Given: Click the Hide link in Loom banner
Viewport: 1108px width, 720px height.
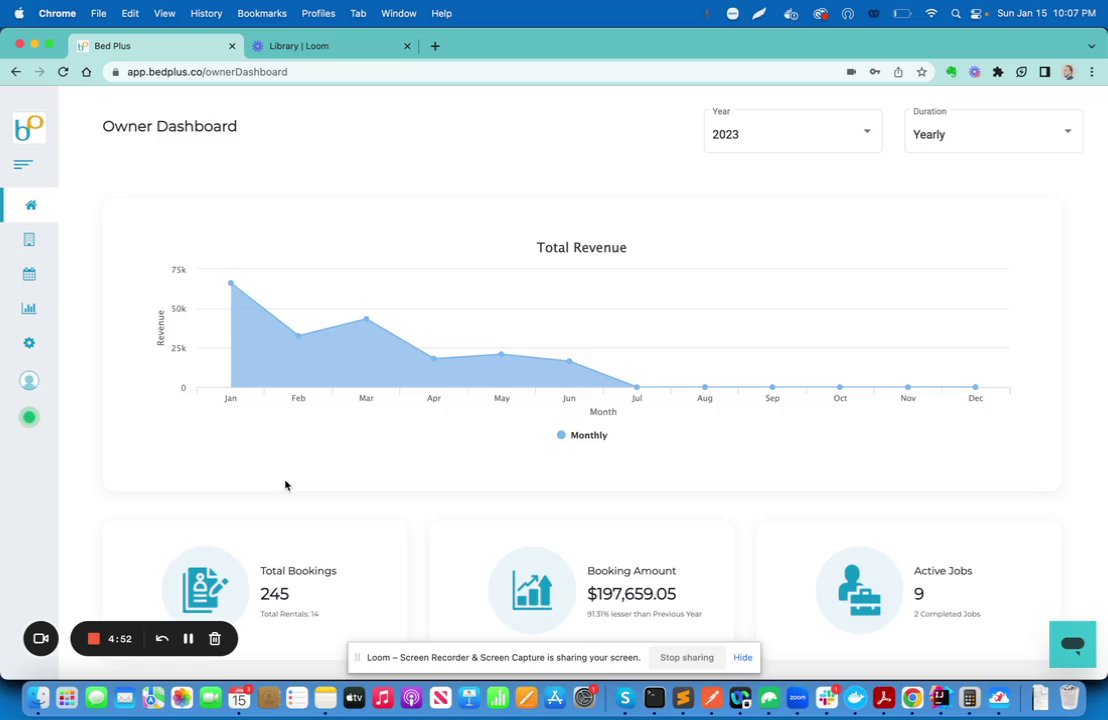Looking at the screenshot, I should click(743, 658).
